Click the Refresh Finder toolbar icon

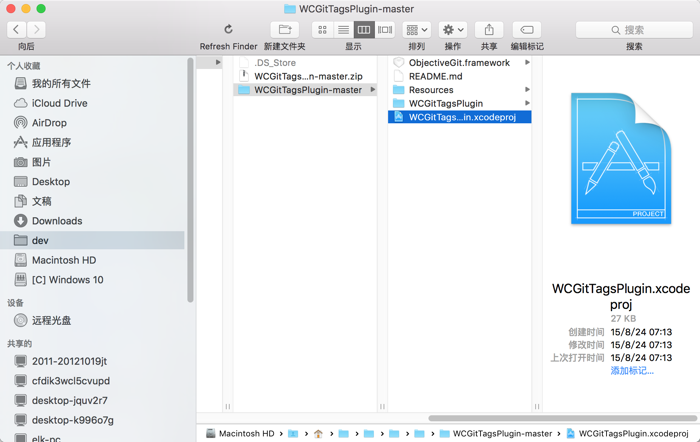click(228, 29)
